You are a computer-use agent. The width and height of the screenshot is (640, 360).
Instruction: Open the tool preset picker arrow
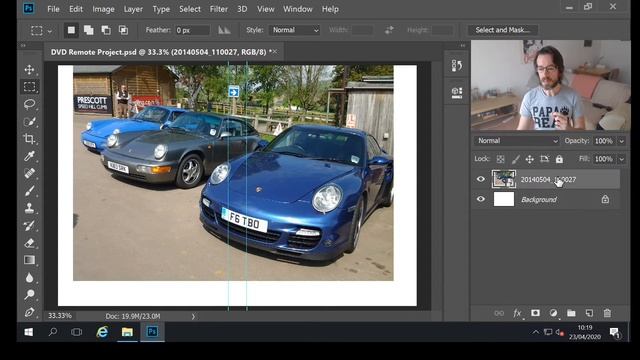[x=50, y=31]
